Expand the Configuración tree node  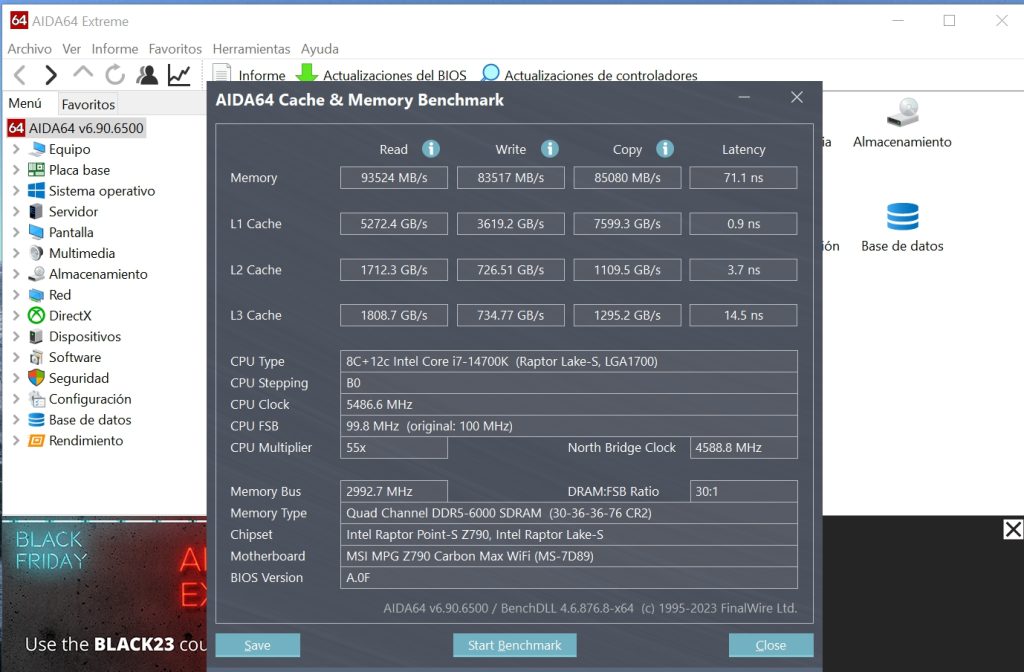(16, 399)
